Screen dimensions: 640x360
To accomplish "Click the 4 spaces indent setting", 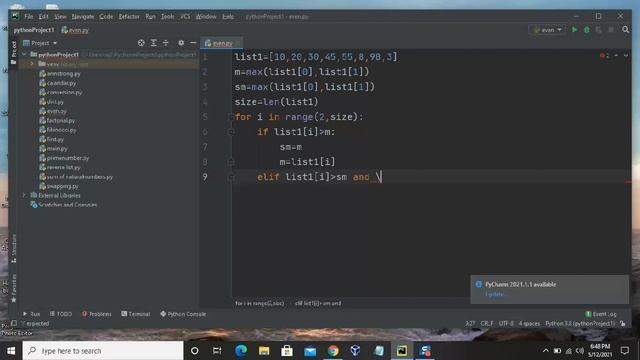I will point(529,323).
